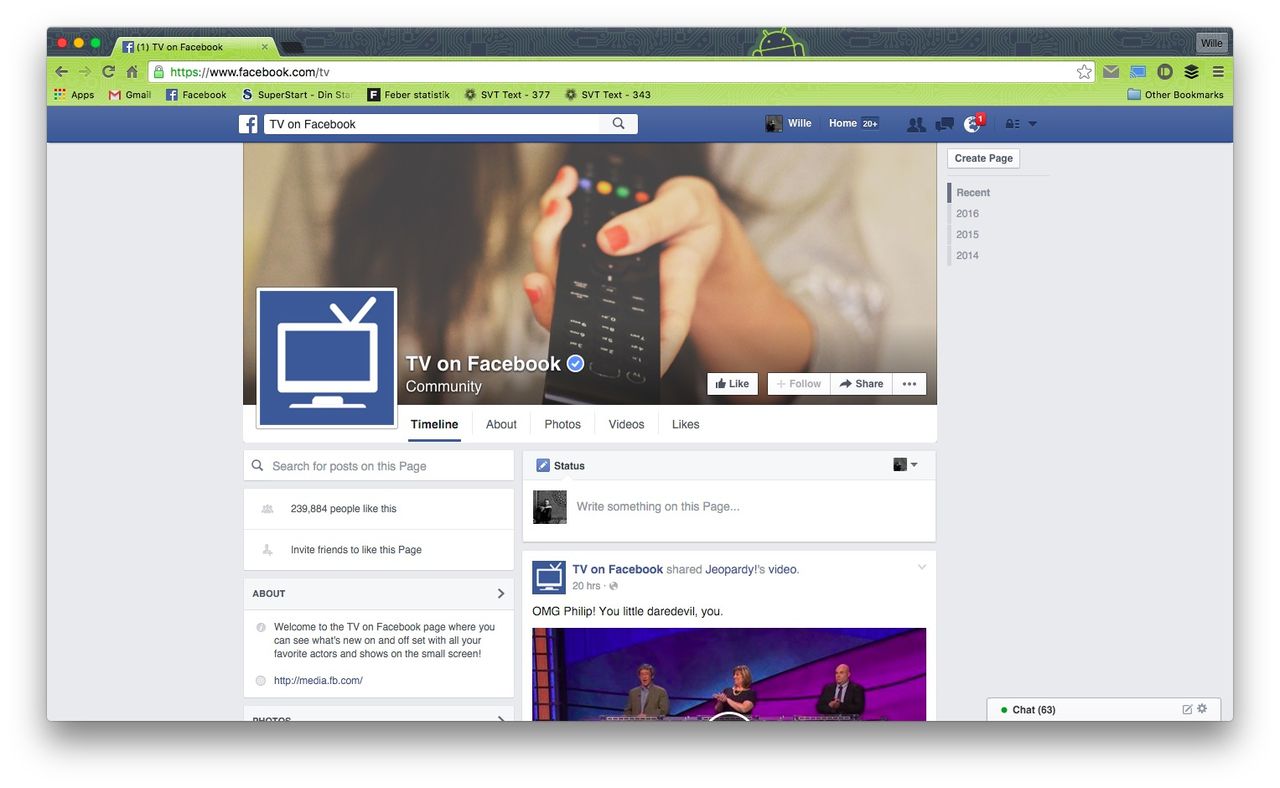
Task: Open the account dropdown arrow in Facebook bar
Action: [x=1033, y=124]
